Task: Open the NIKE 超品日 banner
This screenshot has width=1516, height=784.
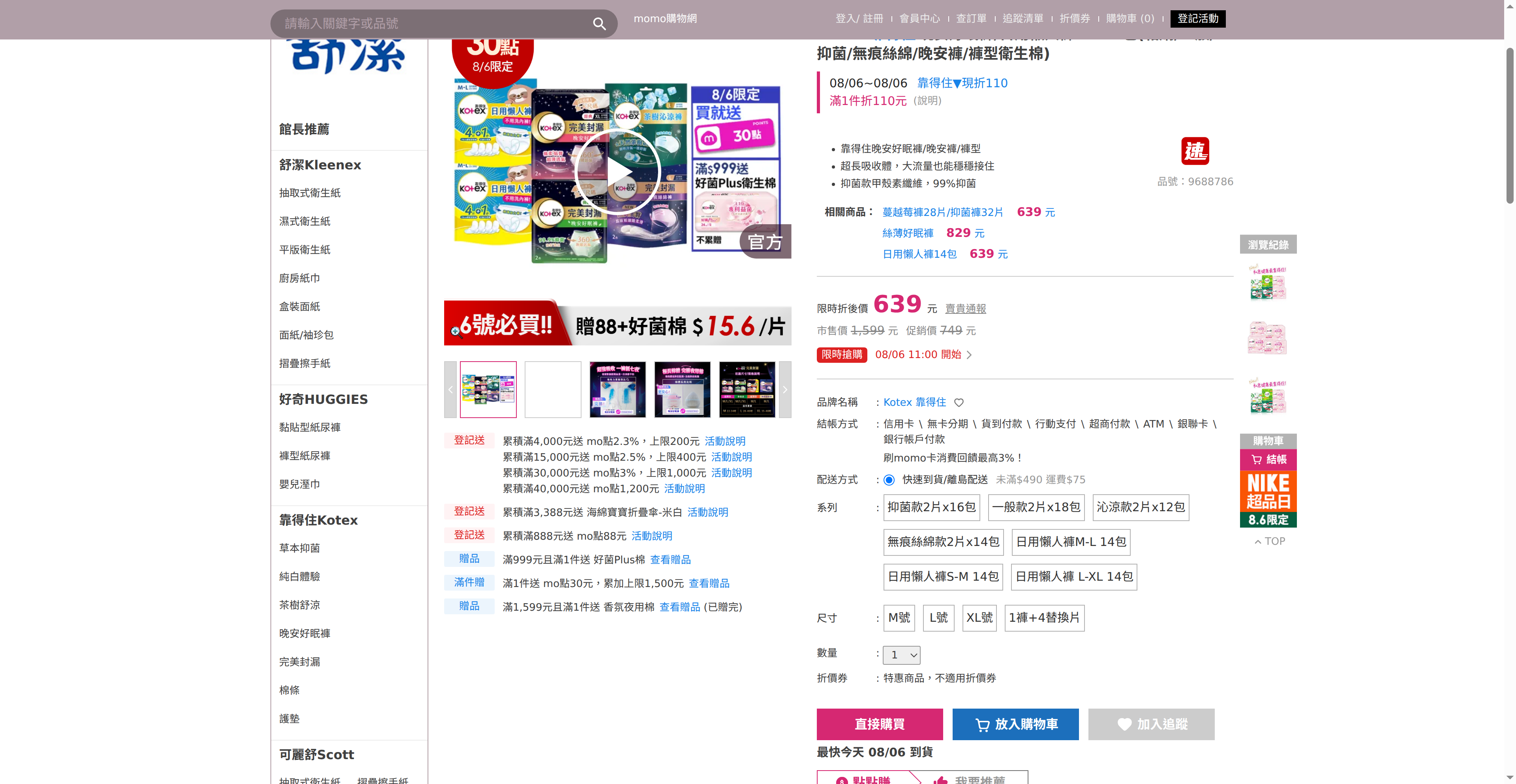Action: 1268,499
